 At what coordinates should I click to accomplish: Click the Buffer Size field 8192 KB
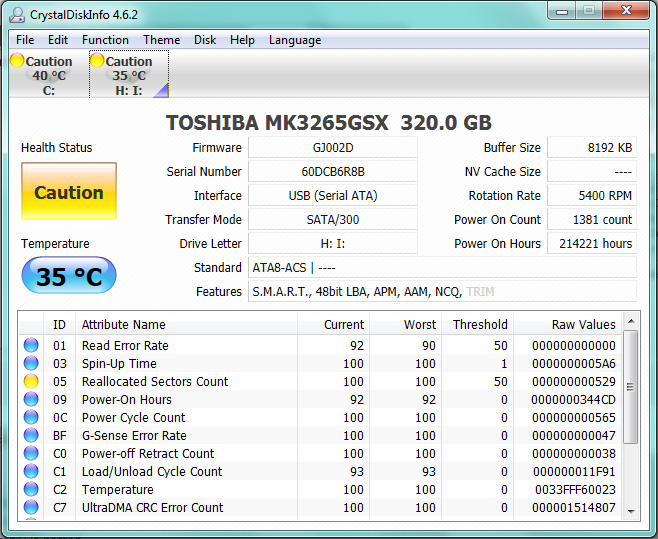pyautogui.click(x=592, y=148)
